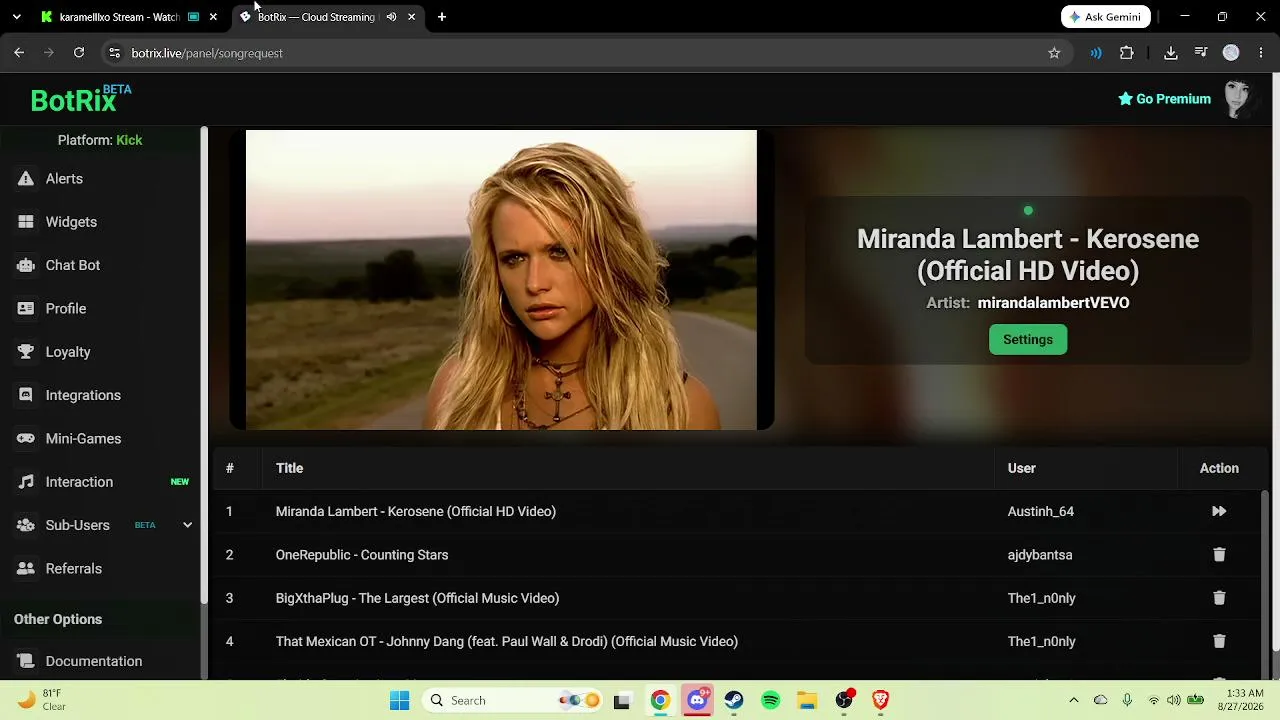The width and height of the screenshot is (1280, 720).
Task: Open the user avatar menu
Action: (x=1239, y=99)
